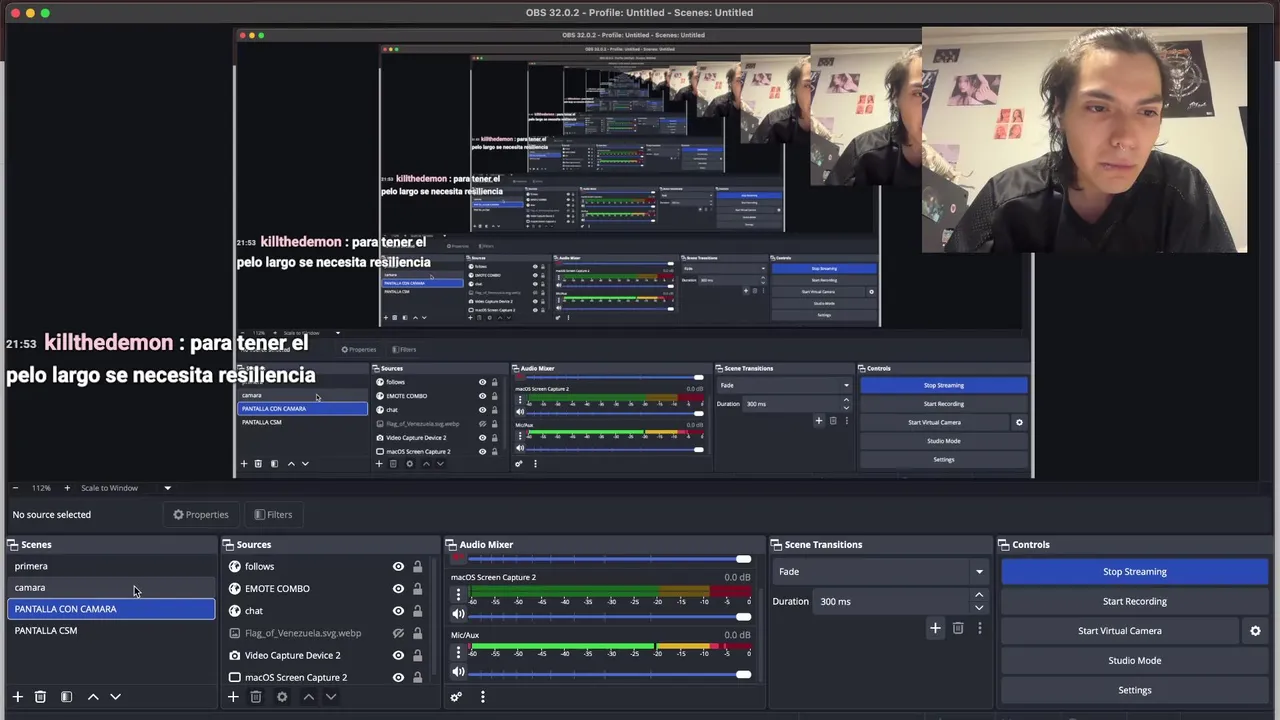Screen dimensions: 1280x720
Task: Configure virtual camera gear icon
Action: click(1255, 631)
